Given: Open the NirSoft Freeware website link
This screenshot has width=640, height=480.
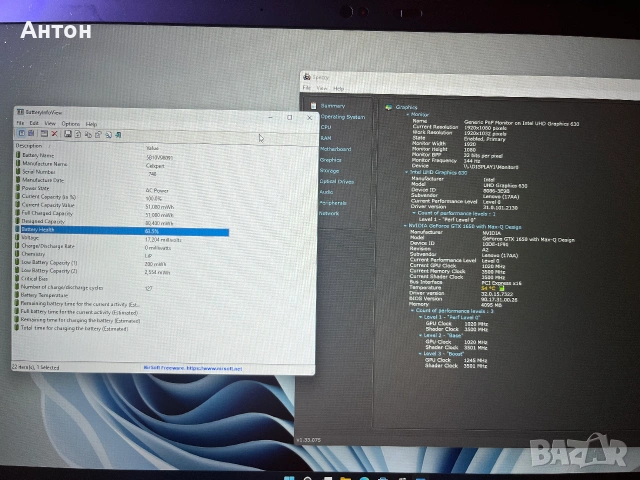Looking at the screenshot, I should click(x=193, y=368).
